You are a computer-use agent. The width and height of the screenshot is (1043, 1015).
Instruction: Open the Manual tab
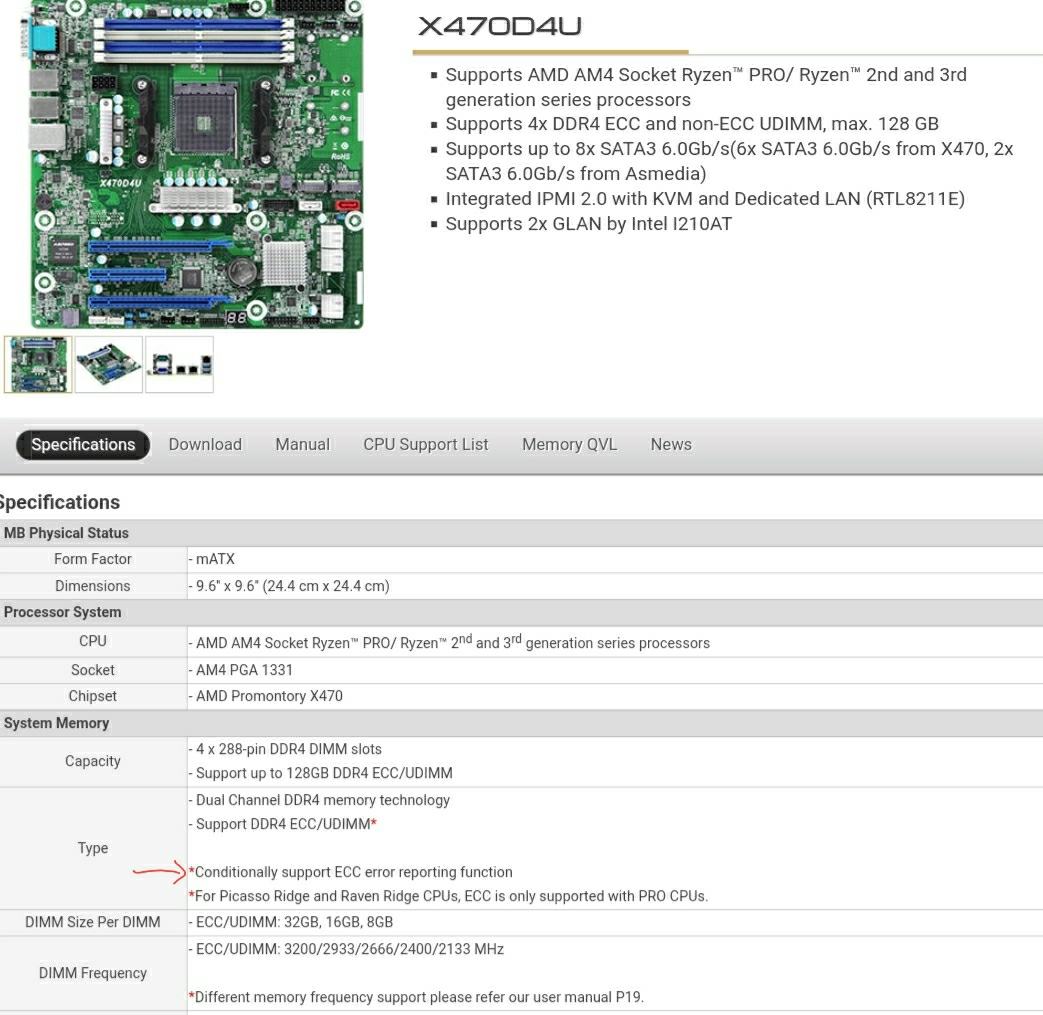[x=303, y=444]
